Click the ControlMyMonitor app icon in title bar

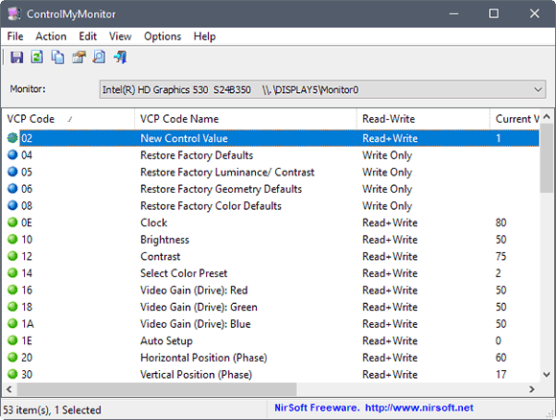pyautogui.click(x=14, y=14)
